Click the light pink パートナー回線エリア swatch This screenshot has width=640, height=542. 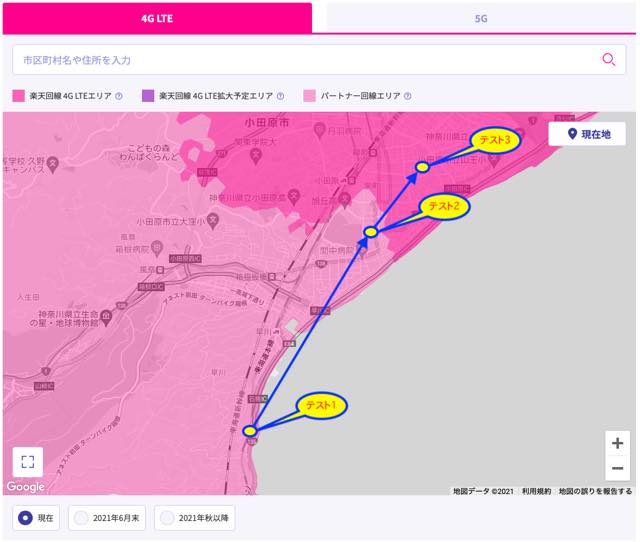pyautogui.click(x=309, y=96)
